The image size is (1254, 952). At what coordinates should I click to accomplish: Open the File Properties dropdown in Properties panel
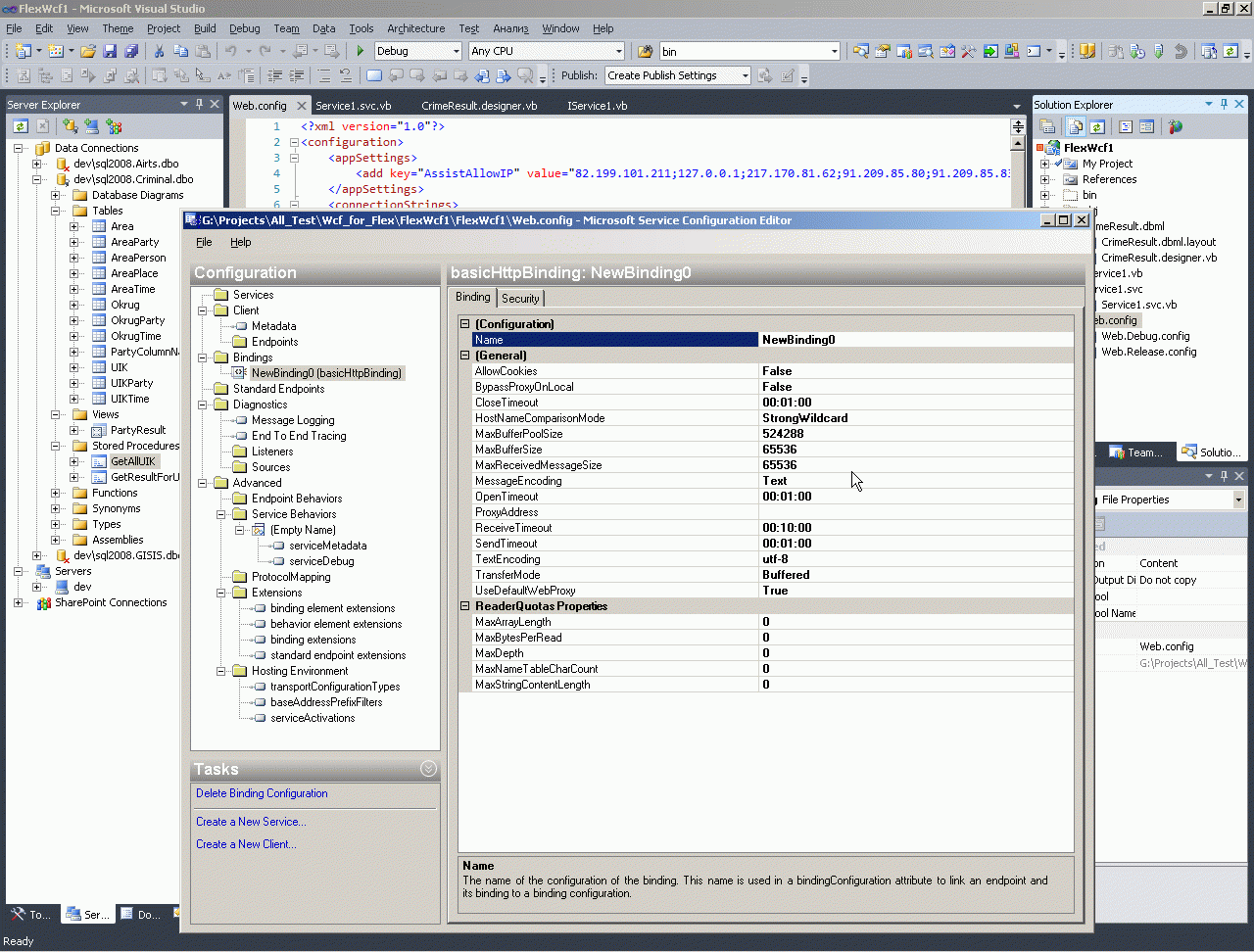(x=1238, y=500)
